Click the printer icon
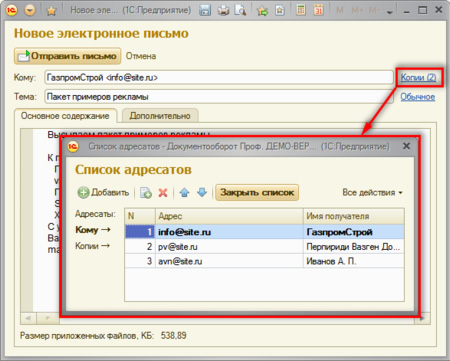 coord(223,11)
